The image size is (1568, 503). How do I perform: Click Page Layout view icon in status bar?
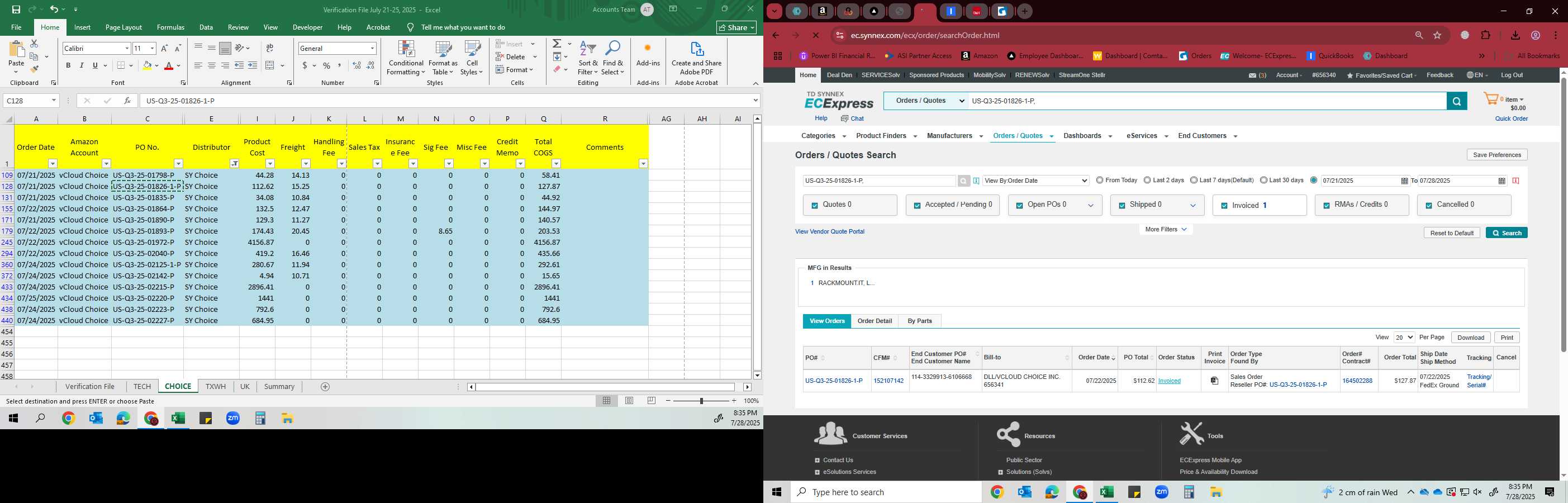[629, 401]
